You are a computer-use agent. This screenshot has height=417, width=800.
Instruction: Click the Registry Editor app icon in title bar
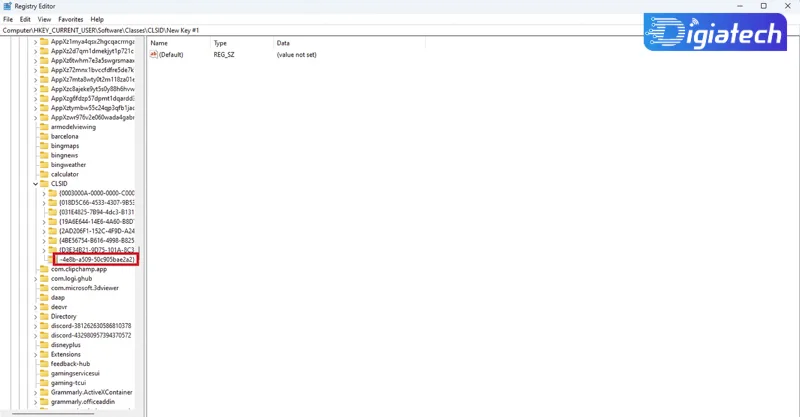[7, 6]
